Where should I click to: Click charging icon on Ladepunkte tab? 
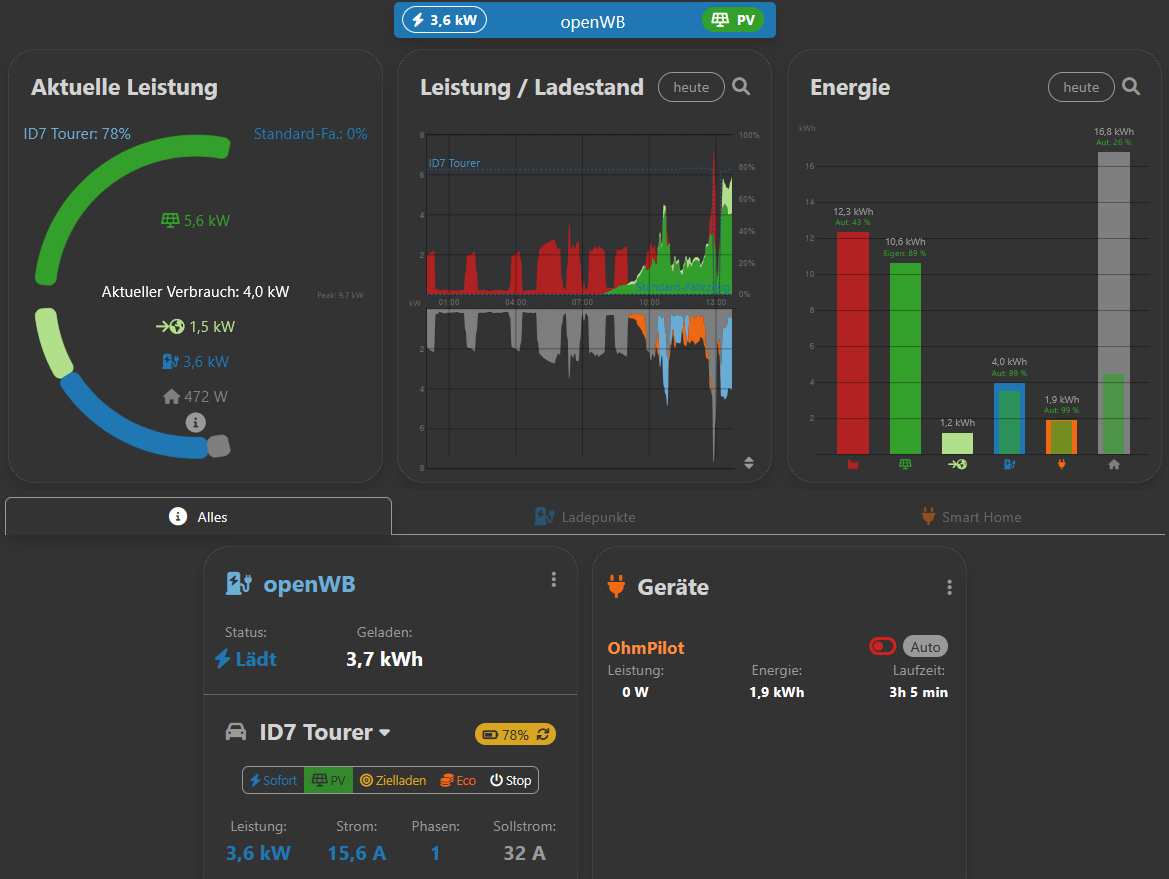point(544,516)
